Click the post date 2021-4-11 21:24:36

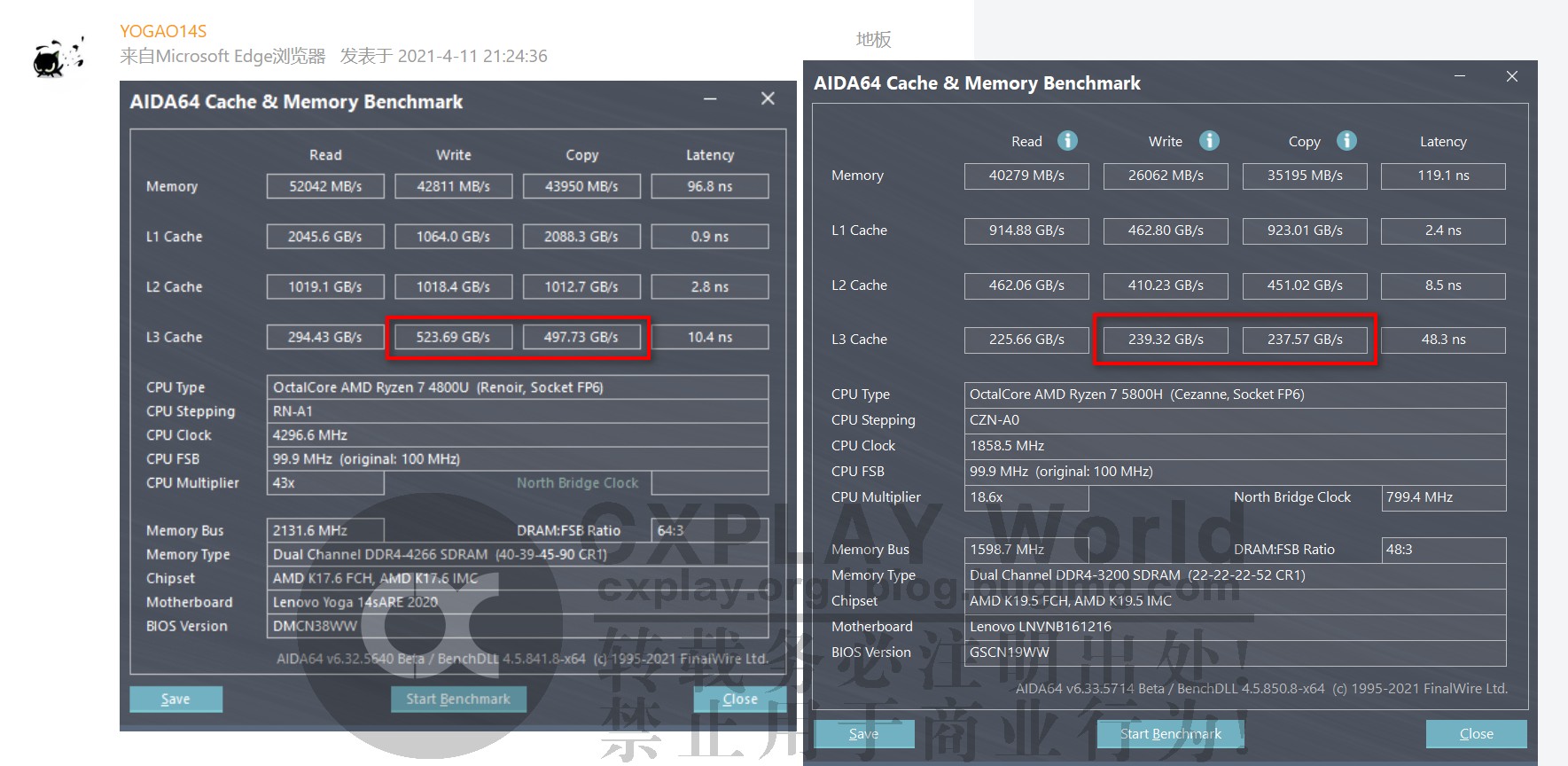pos(472,56)
